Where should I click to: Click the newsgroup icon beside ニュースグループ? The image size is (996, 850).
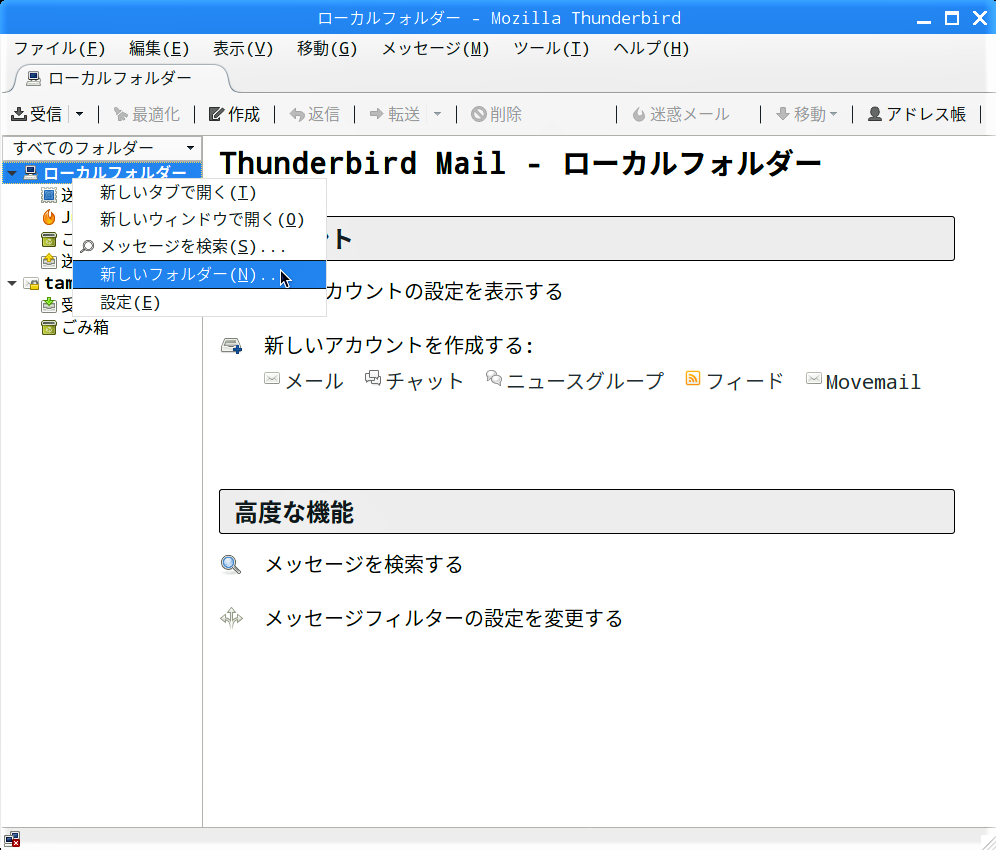click(494, 379)
